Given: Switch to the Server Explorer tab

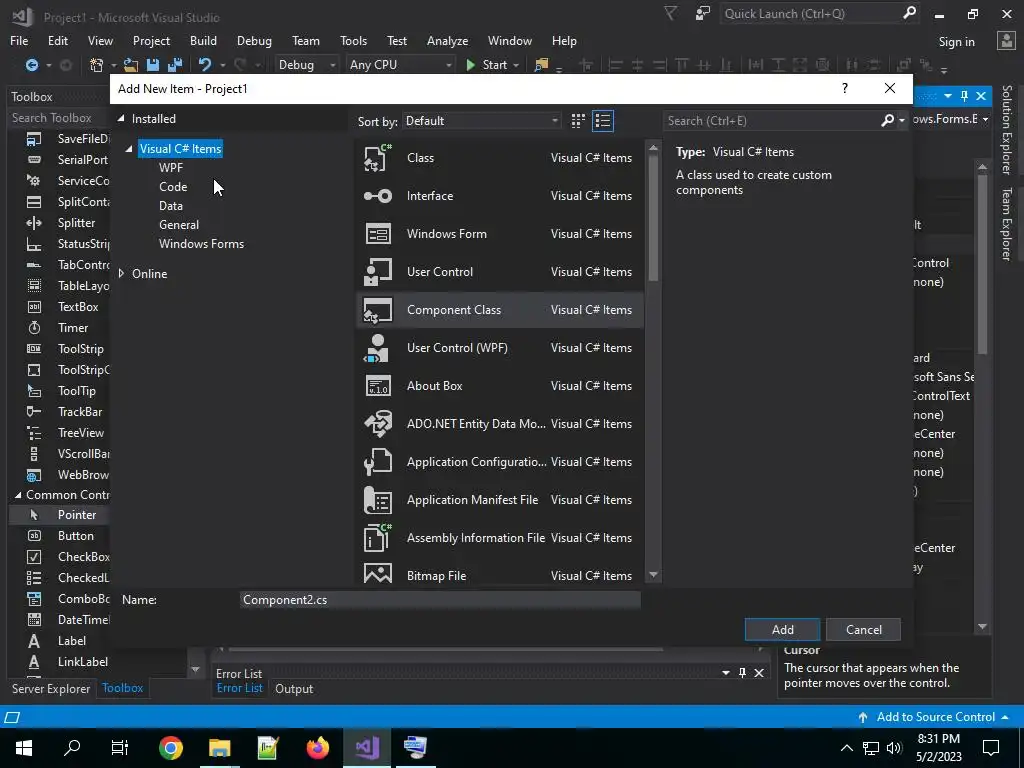Looking at the screenshot, I should [x=51, y=688].
